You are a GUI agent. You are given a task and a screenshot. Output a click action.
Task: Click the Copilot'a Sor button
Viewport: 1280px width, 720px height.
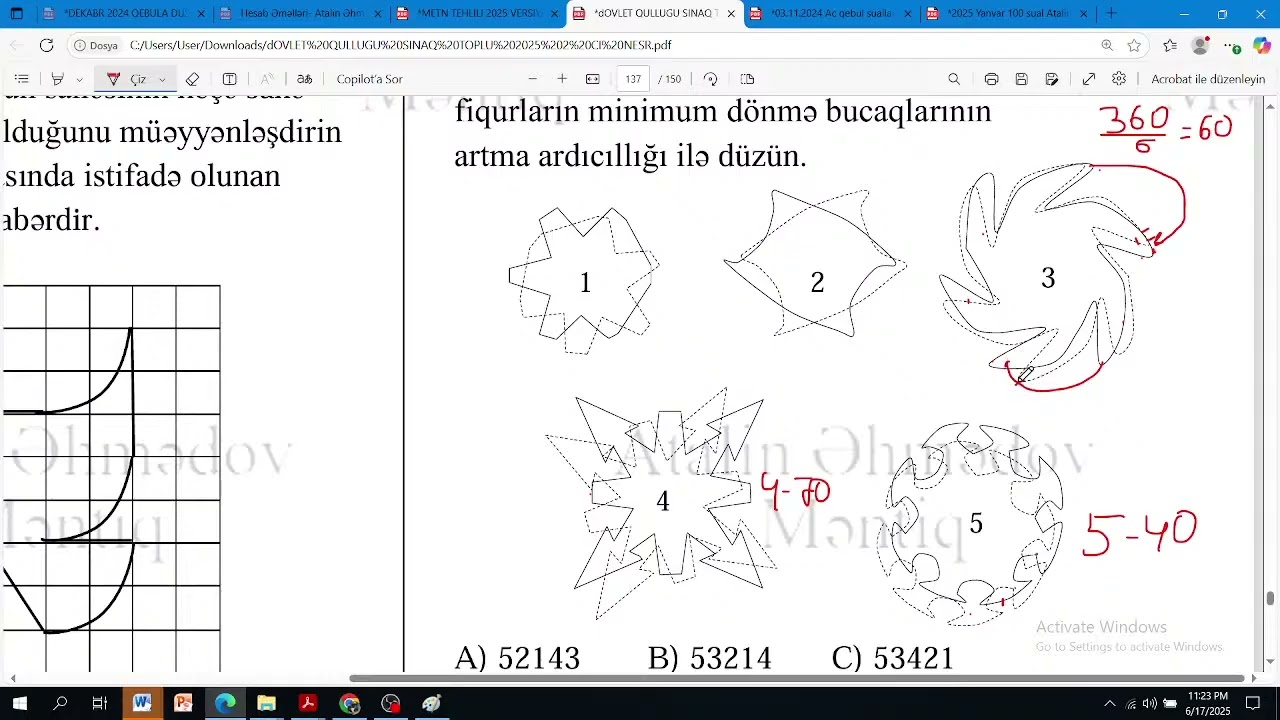(x=370, y=79)
